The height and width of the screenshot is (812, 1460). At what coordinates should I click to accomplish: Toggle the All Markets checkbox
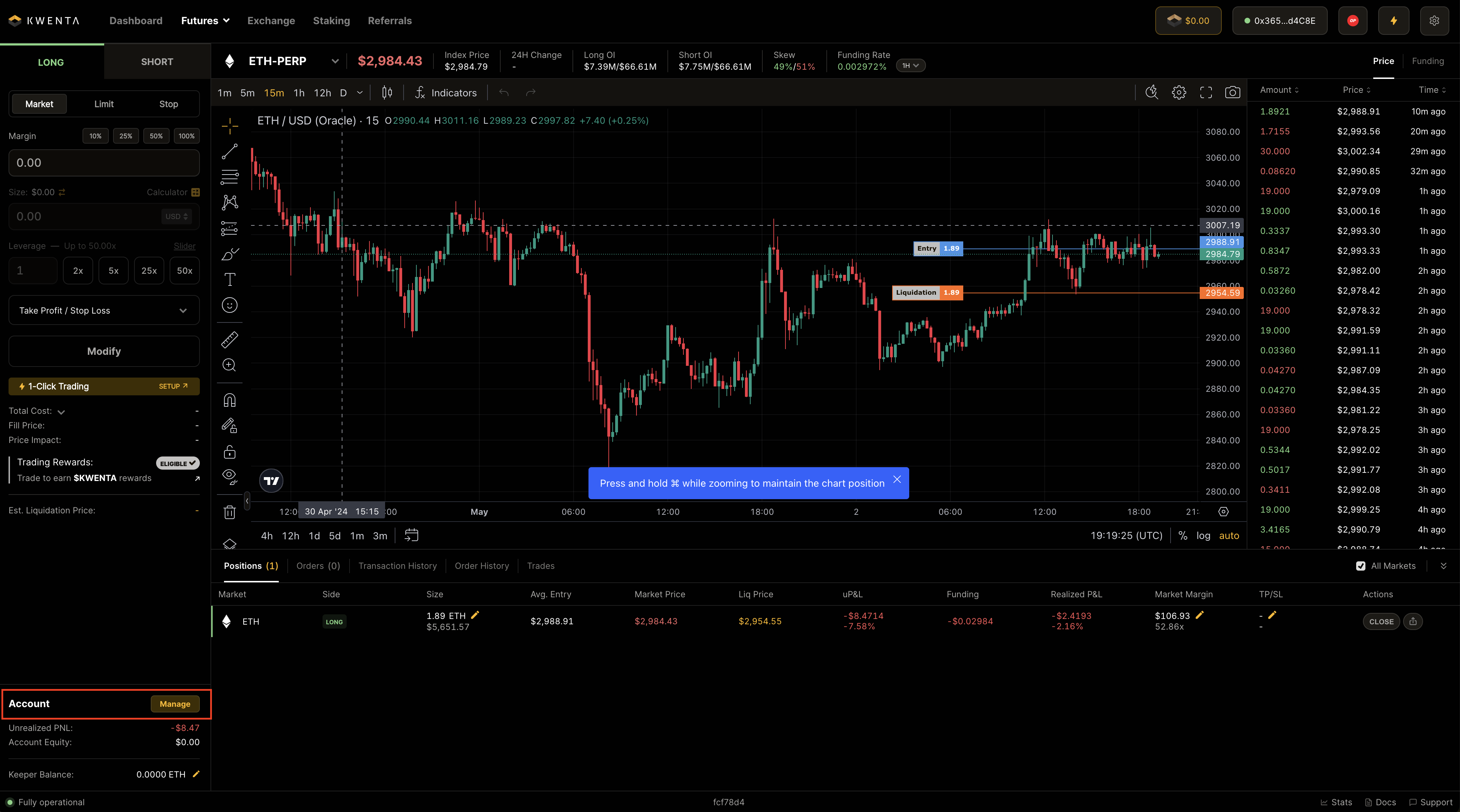pos(1361,566)
